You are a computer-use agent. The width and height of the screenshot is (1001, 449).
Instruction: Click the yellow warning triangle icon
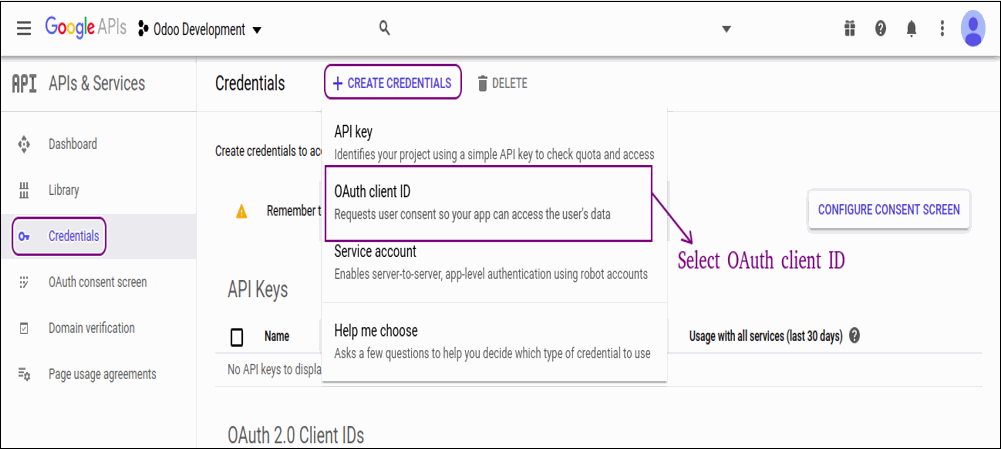point(241,211)
